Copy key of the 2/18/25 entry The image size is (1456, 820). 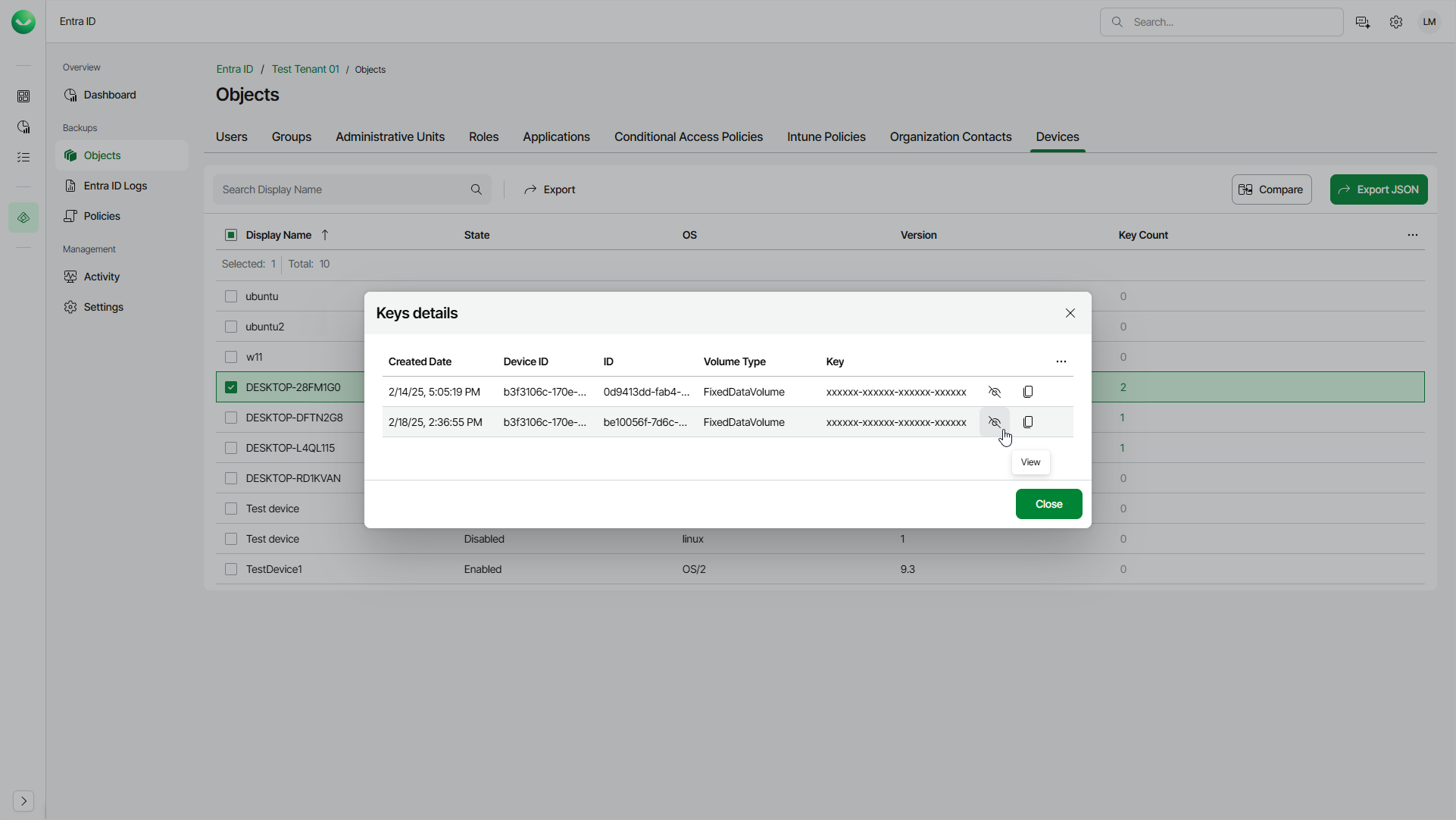pyautogui.click(x=1028, y=422)
